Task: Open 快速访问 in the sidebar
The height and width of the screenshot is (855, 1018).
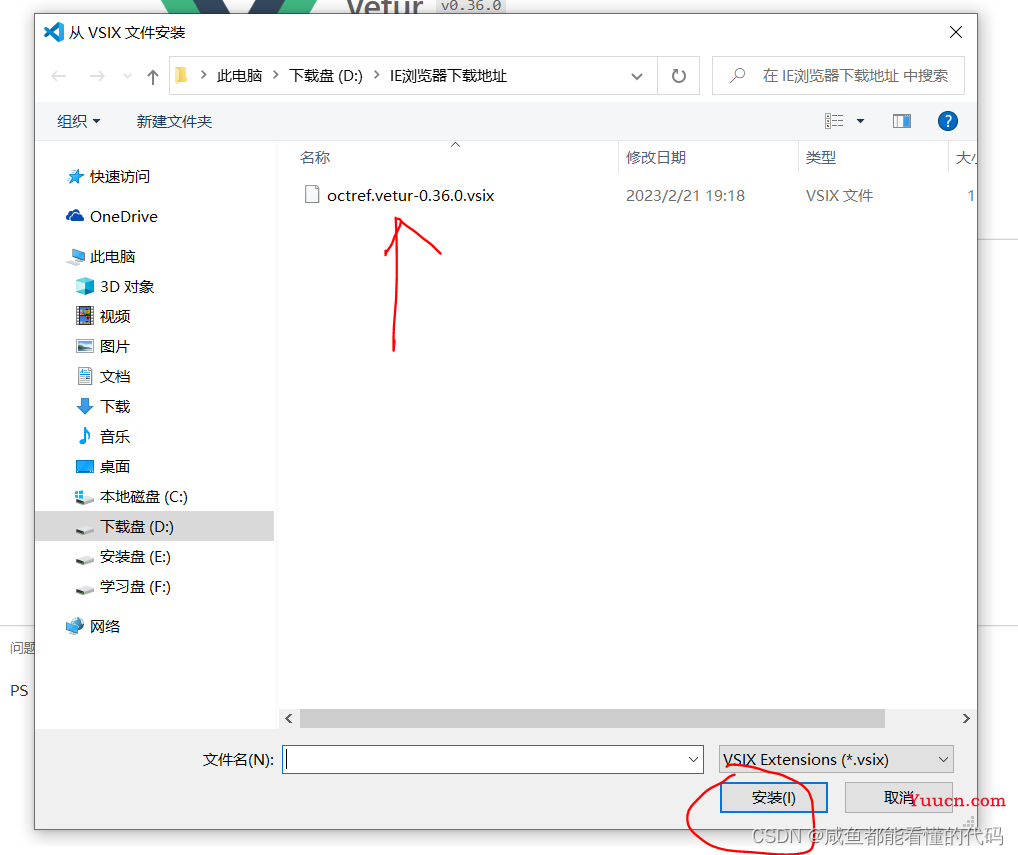Action: [x=109, y=177]
